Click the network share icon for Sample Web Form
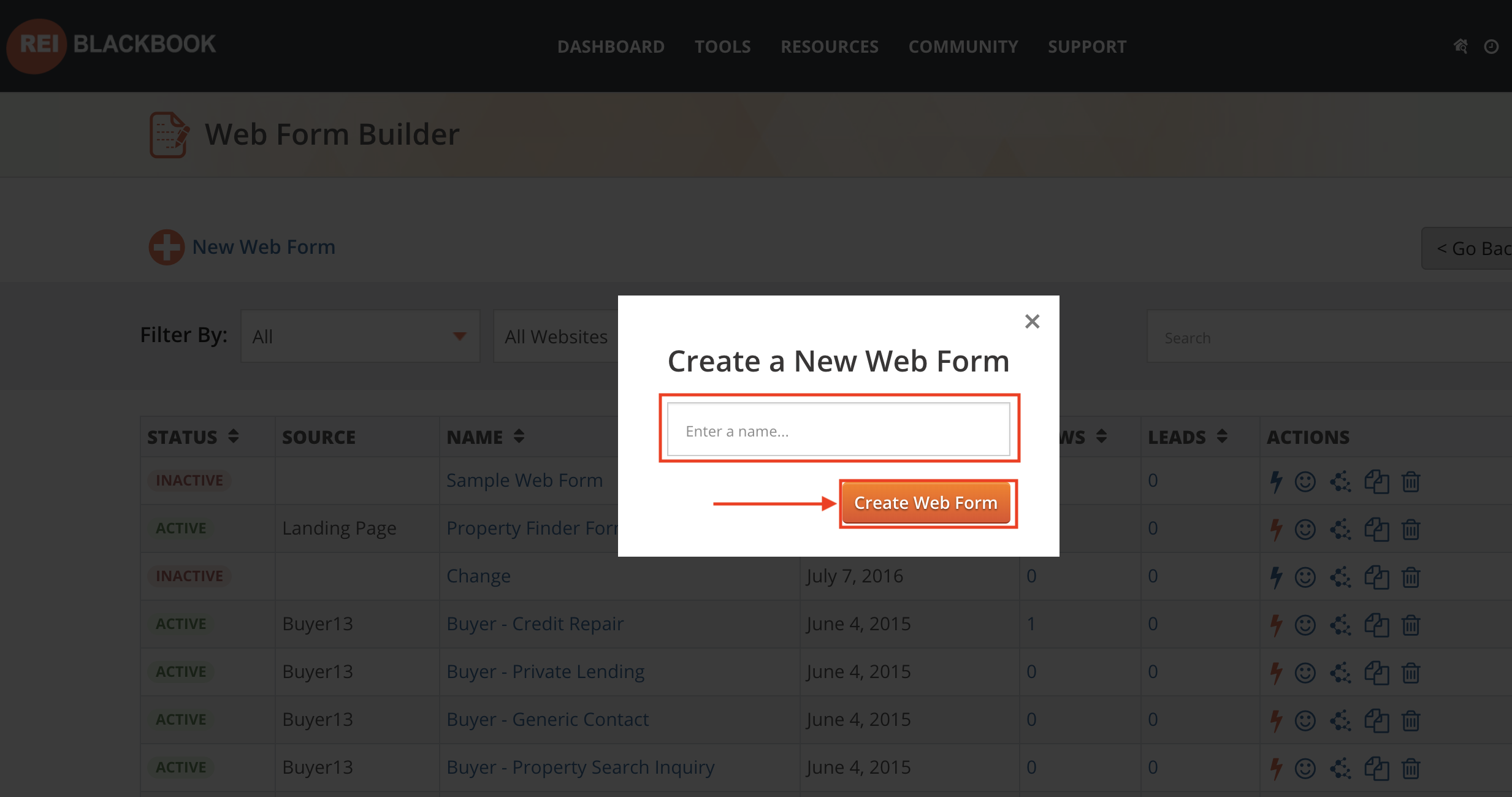Screen dimensions: 1512x797 pos(1340,481)
